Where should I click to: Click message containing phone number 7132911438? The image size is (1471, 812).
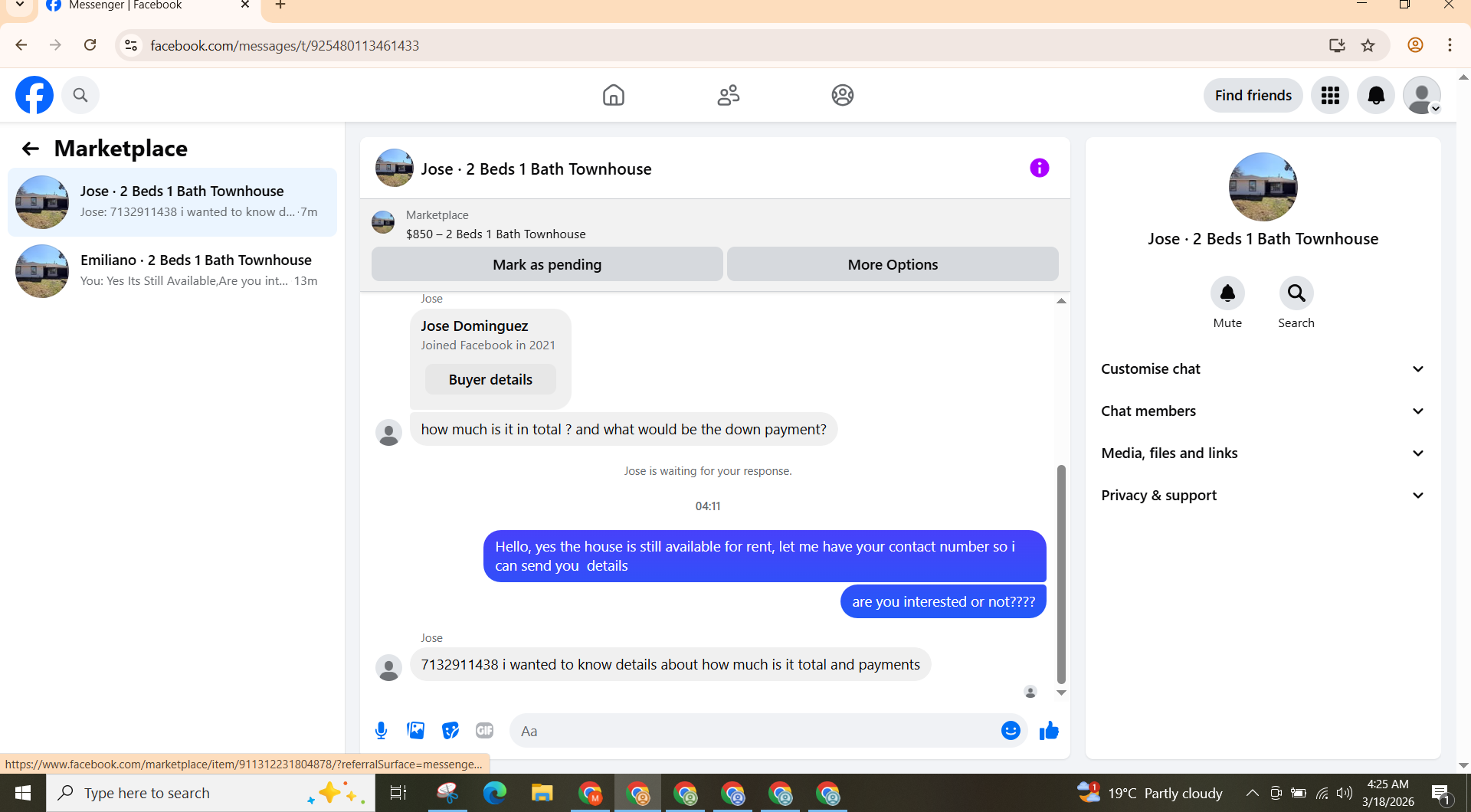(x=670, y=665)
